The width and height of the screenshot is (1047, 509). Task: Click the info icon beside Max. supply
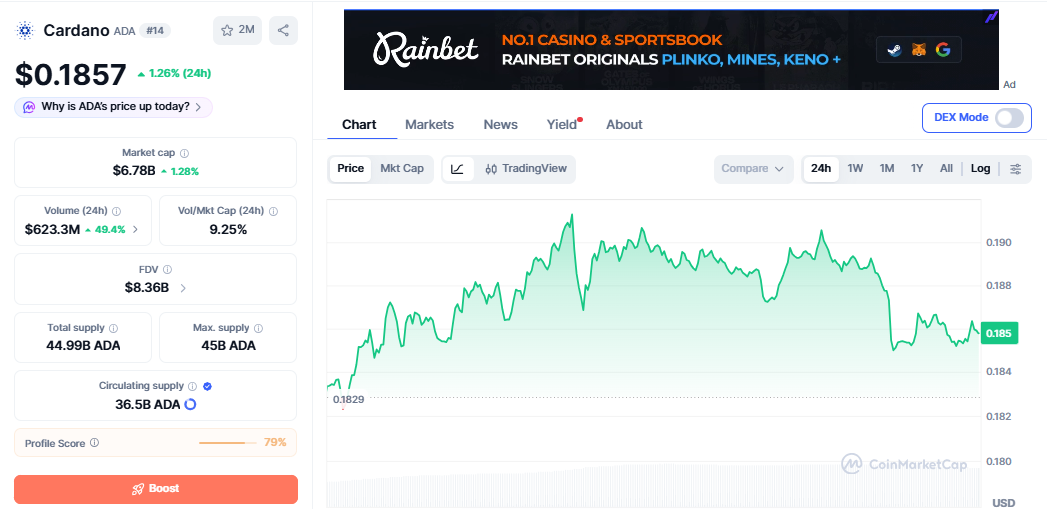point(258,328)
